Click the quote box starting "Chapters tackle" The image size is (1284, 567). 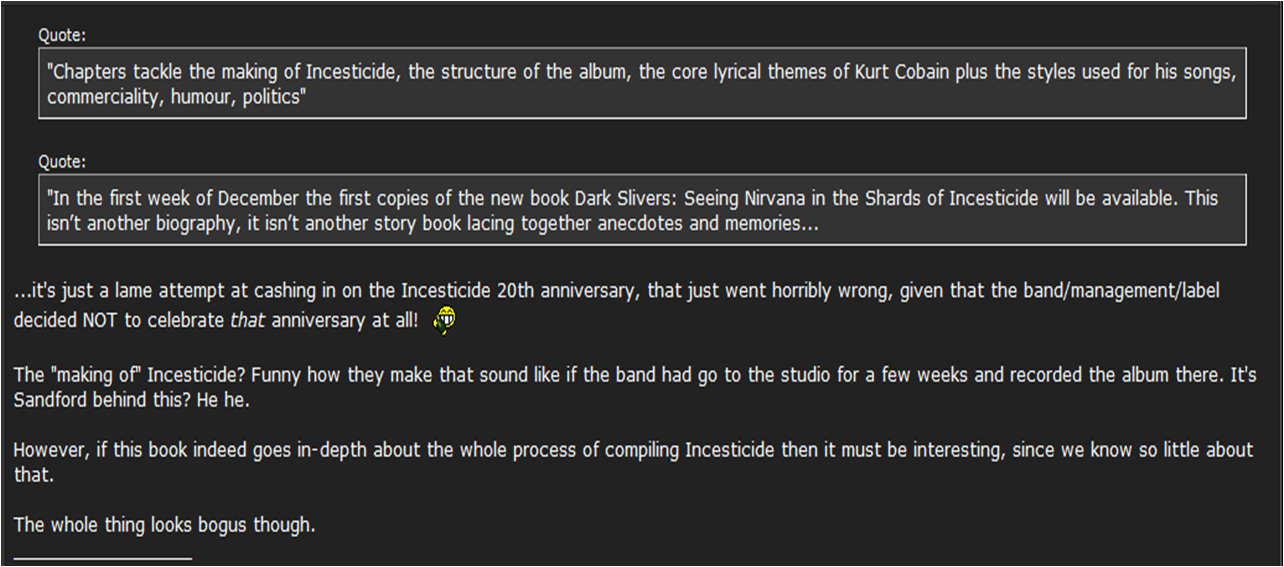pyautogui.click(x=642, y=84)
